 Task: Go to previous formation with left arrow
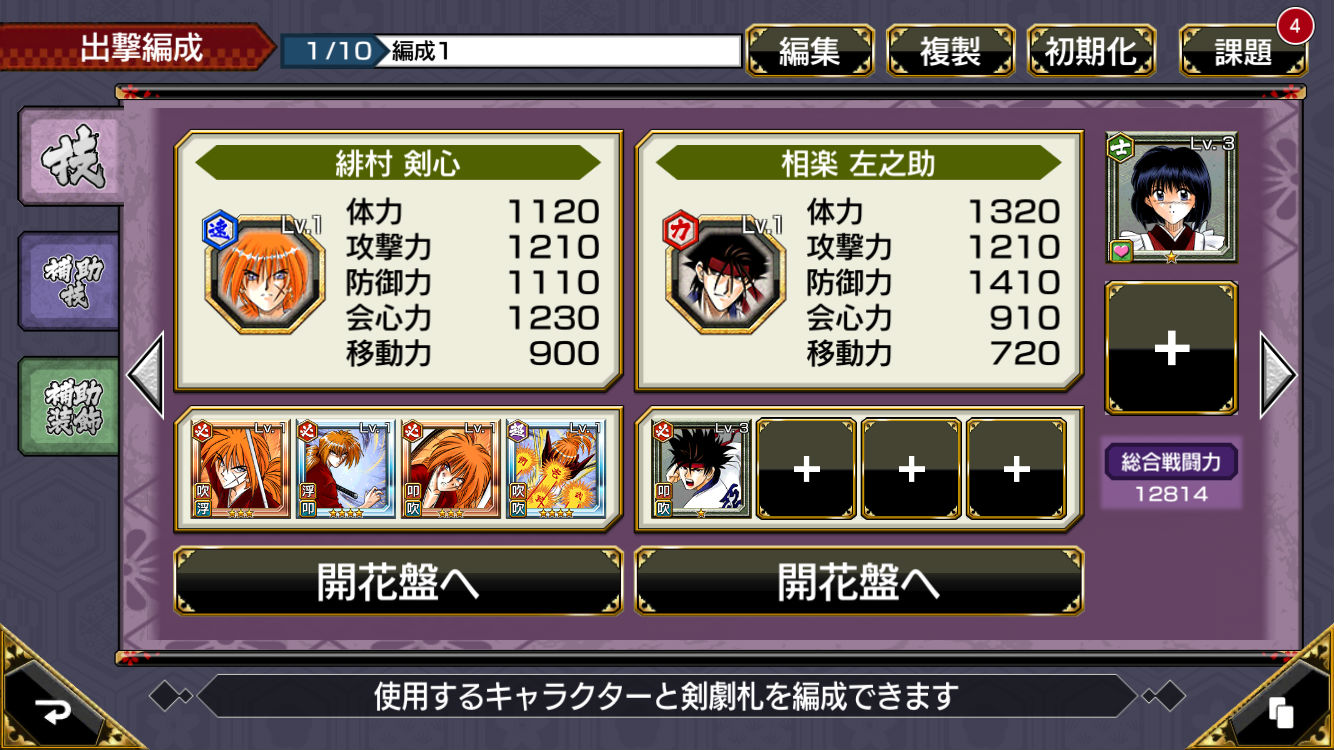[x=146, y=375]
